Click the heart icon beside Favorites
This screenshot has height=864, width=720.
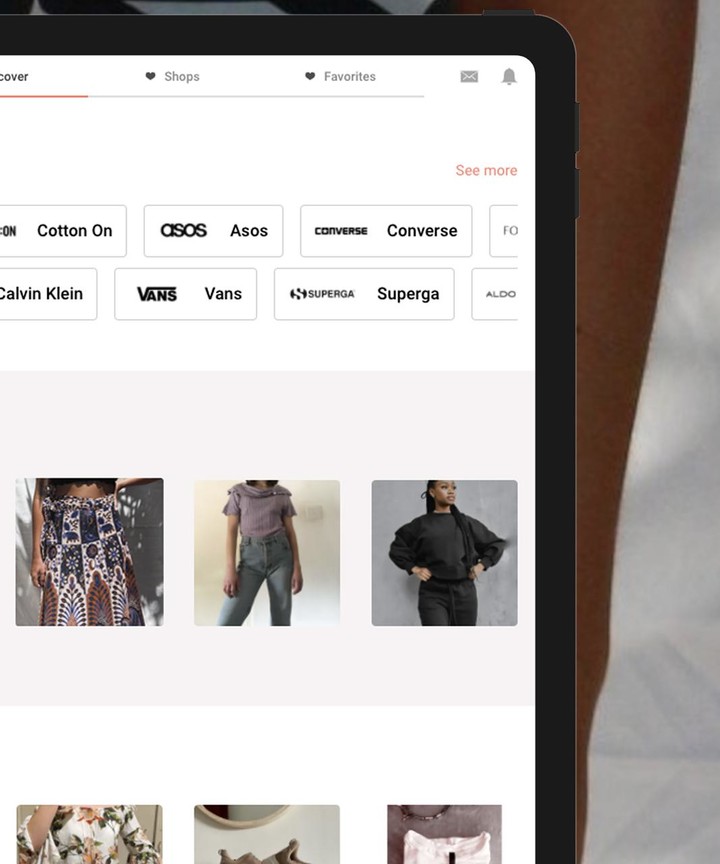point(310,76)
